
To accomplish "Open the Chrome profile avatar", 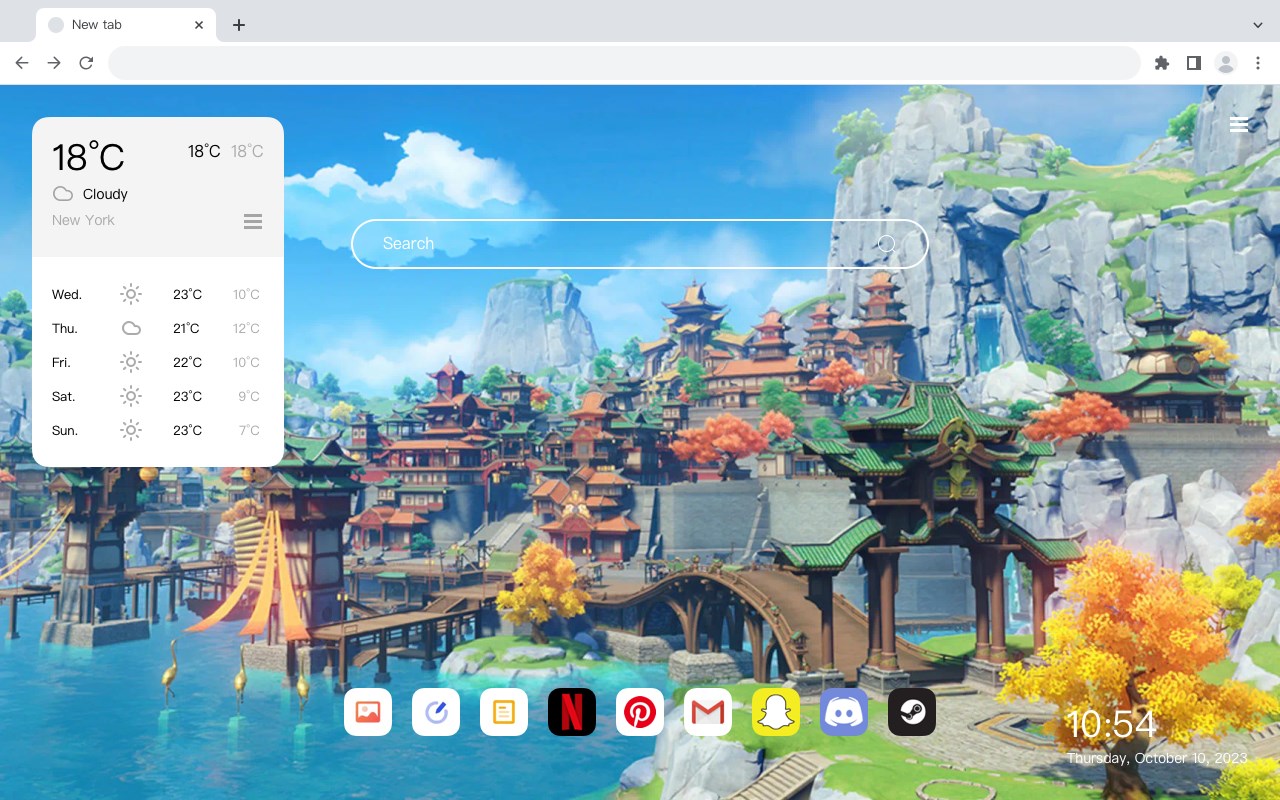I will coord(1226,63).
